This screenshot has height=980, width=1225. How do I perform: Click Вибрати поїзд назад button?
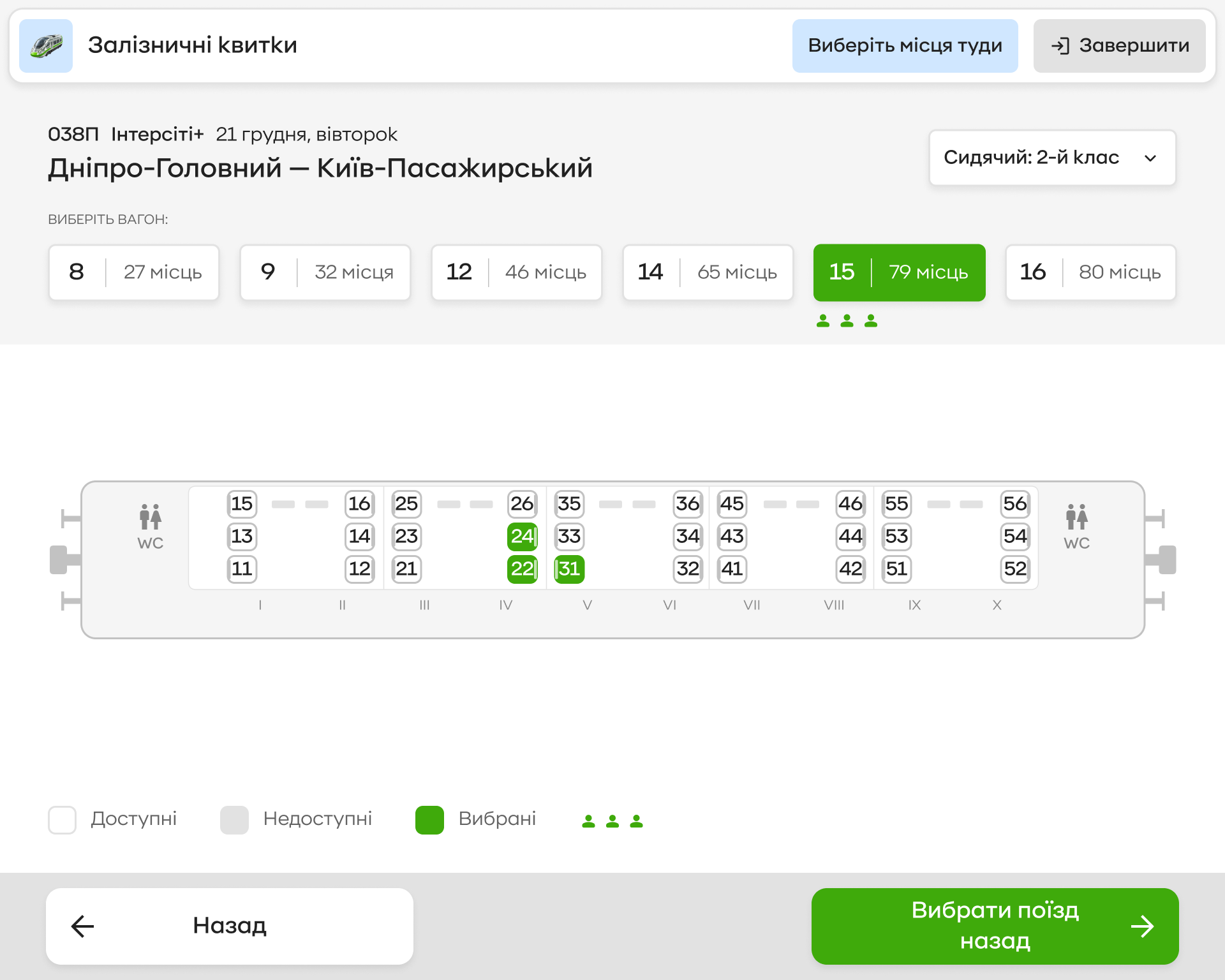995,926
